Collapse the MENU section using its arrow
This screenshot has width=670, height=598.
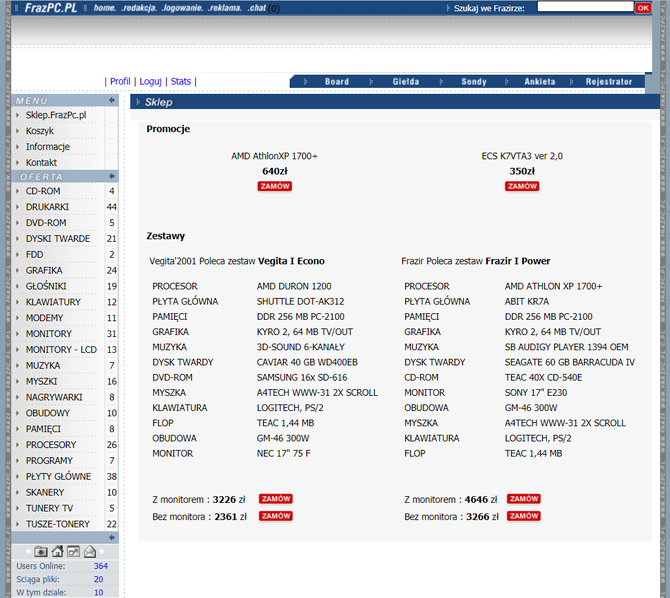tap(112, 100)
